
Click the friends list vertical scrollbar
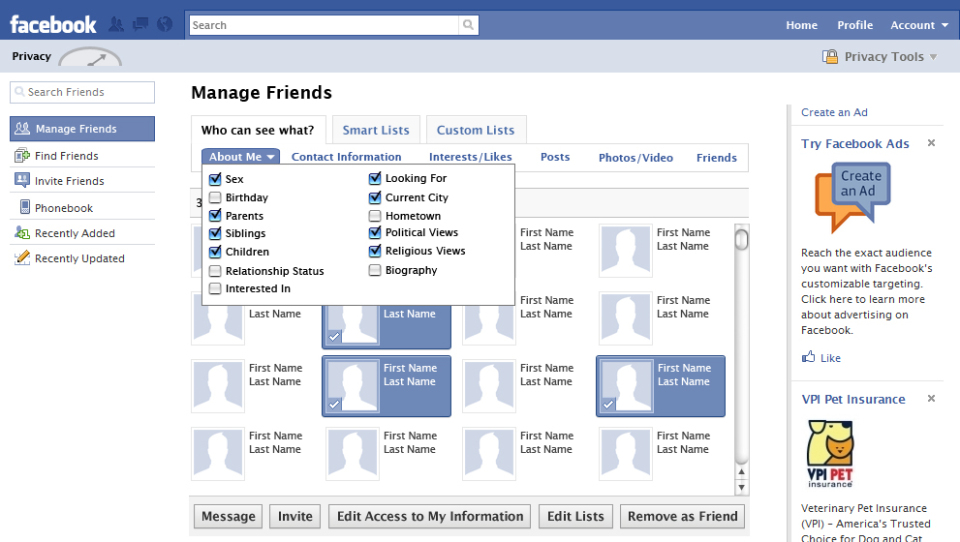(741, 360)
